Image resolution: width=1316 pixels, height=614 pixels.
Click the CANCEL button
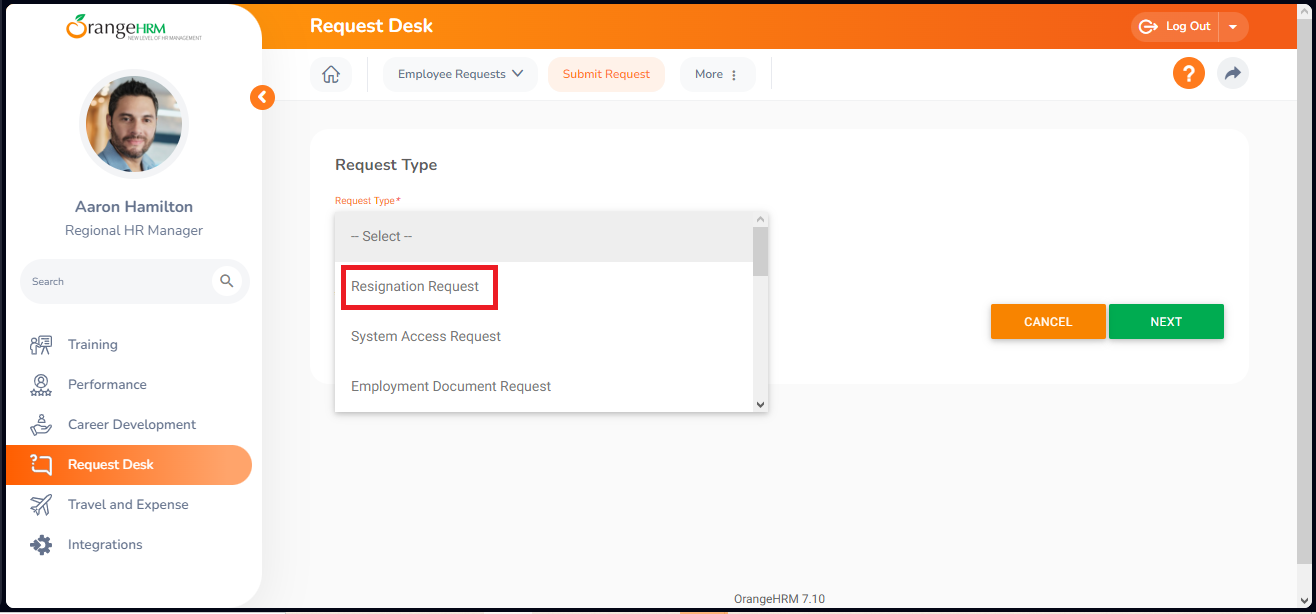coord(1048,321)
